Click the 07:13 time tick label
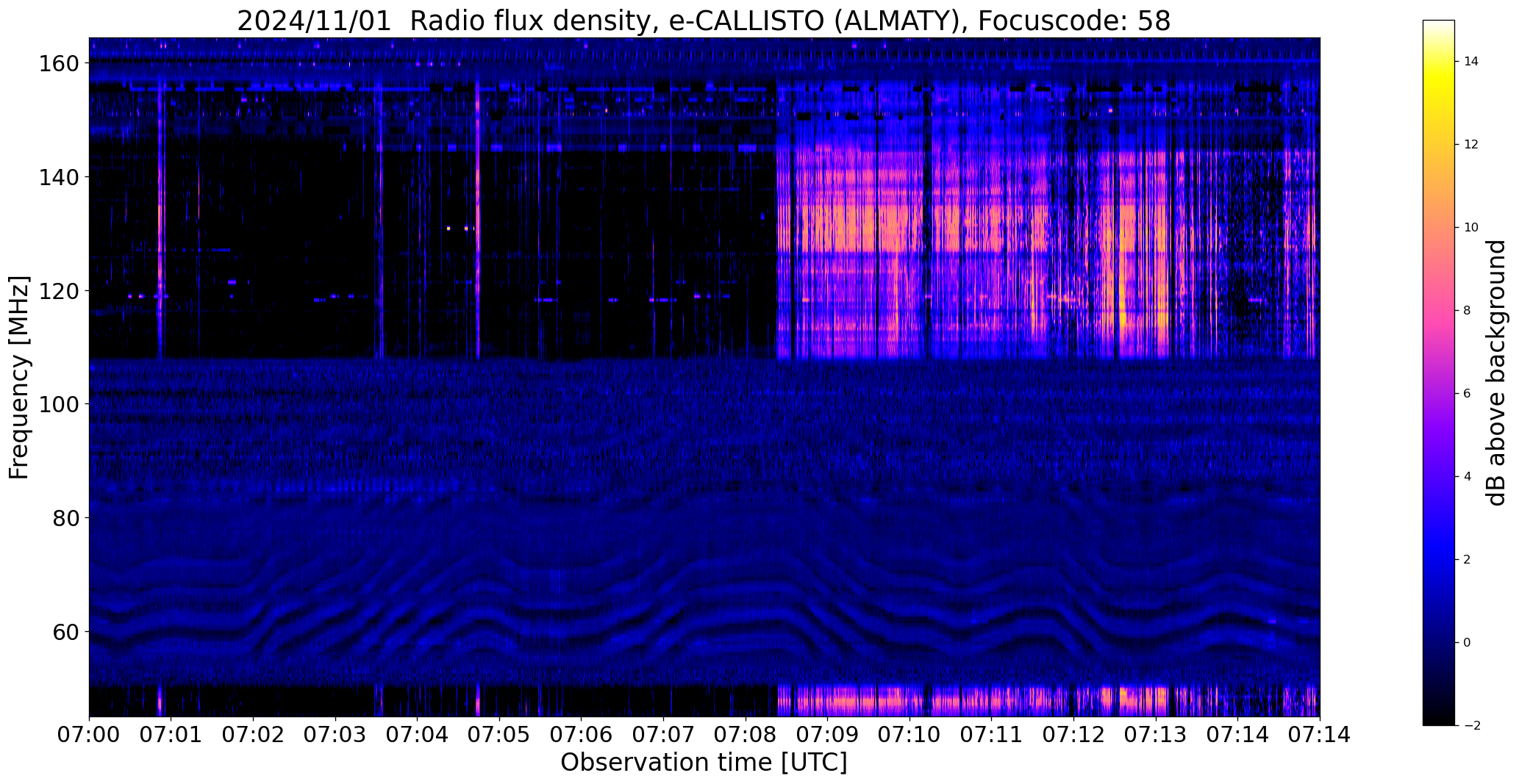Screen dimensions: 1519x784 1156,735
